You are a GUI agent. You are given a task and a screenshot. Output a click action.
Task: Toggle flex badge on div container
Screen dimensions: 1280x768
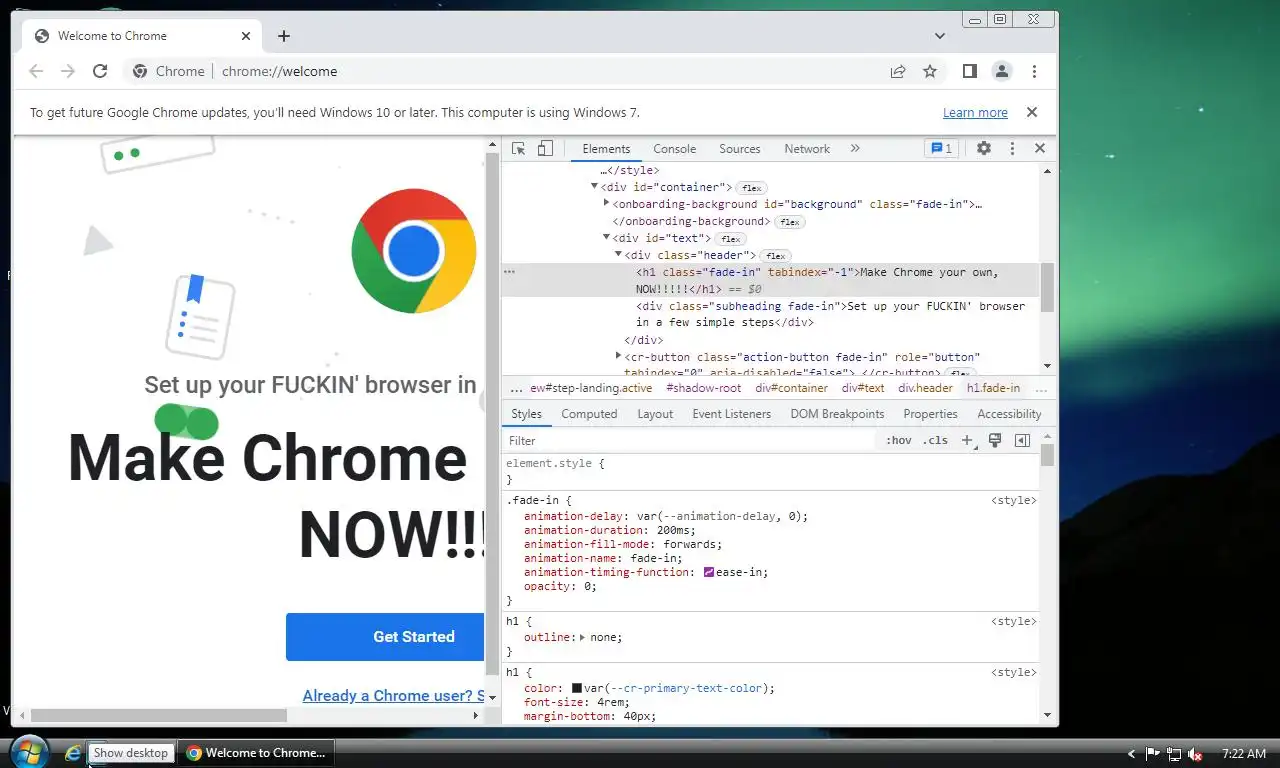point(751,188)
